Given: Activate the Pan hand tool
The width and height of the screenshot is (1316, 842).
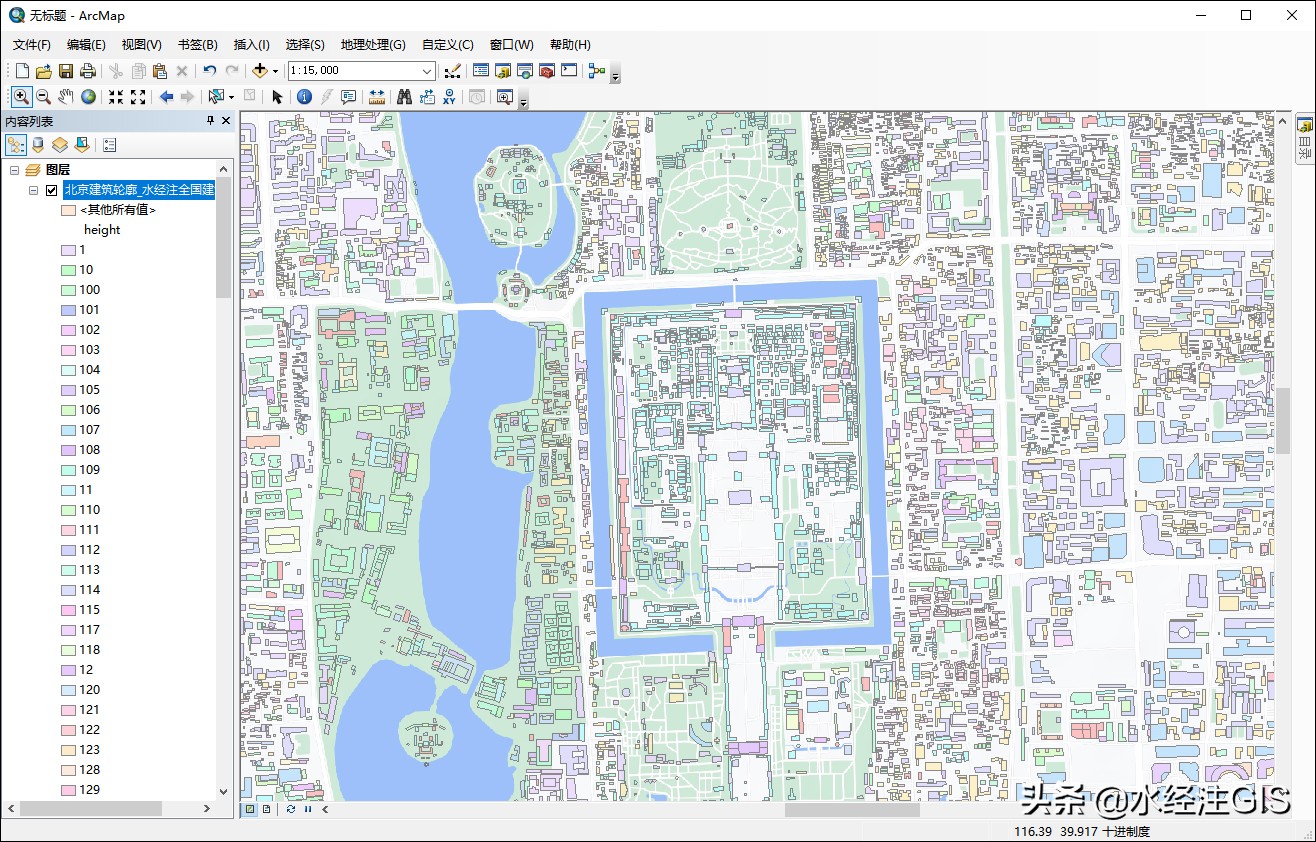Looking at the screenshot, I should click(66, 97).
